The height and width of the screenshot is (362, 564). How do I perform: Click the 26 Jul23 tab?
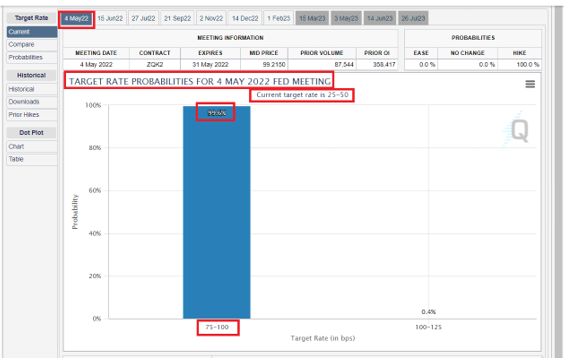tap(413, 18)
